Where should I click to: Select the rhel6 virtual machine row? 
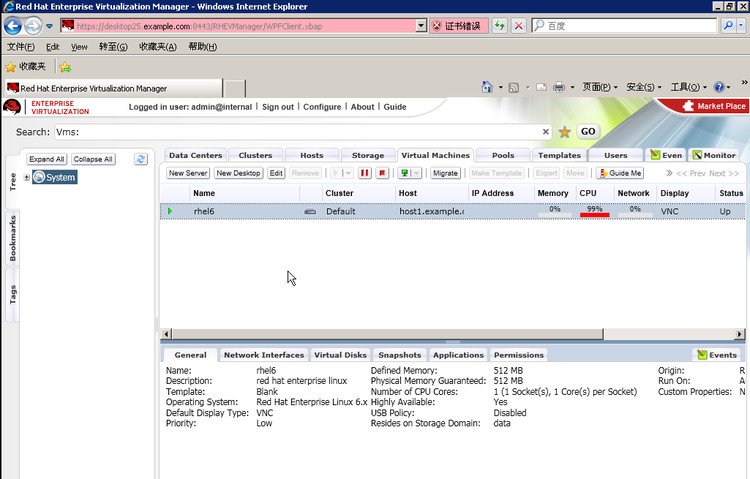pyautogui.click(x=453, y=211)
